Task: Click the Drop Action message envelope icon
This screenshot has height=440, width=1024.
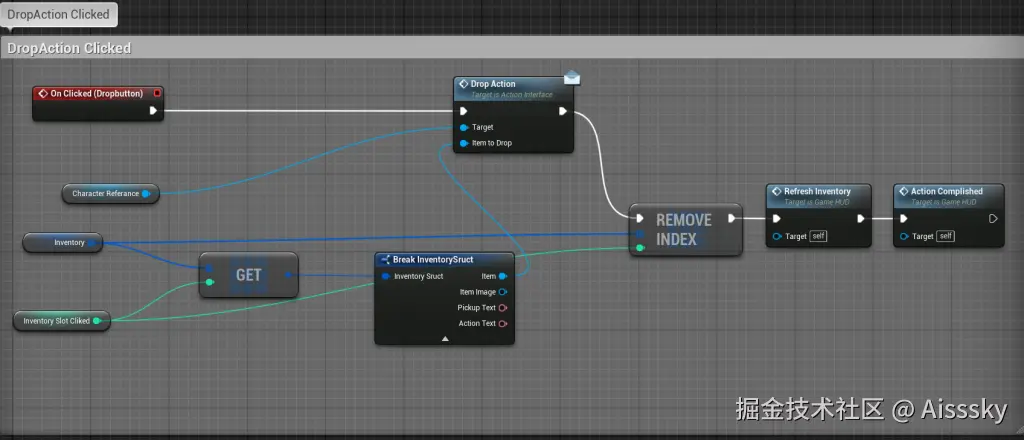Action: click(572, 78)
